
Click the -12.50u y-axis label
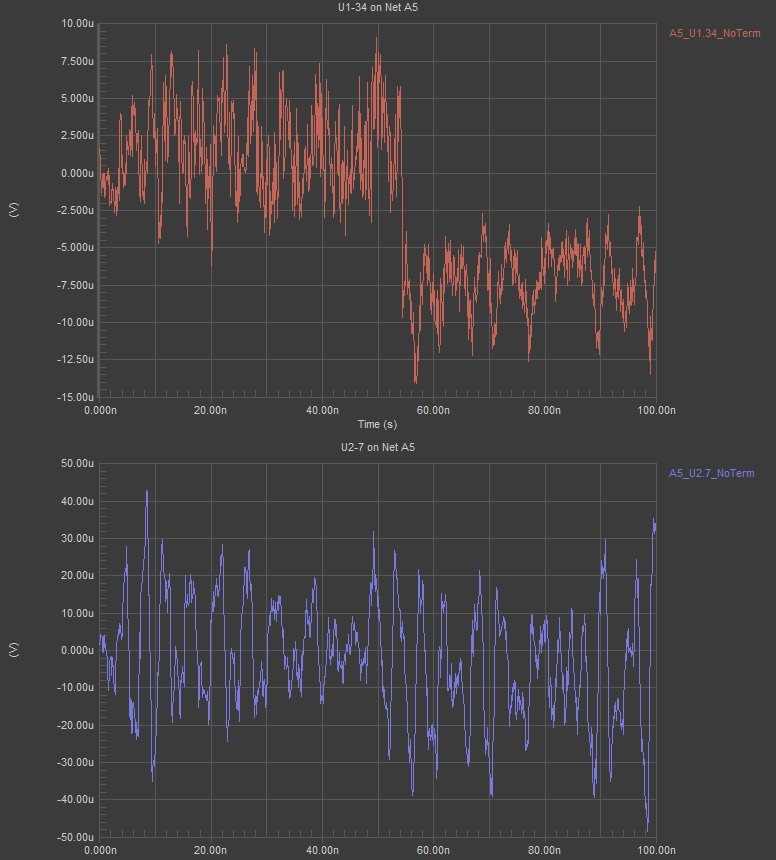pos(76,360)
